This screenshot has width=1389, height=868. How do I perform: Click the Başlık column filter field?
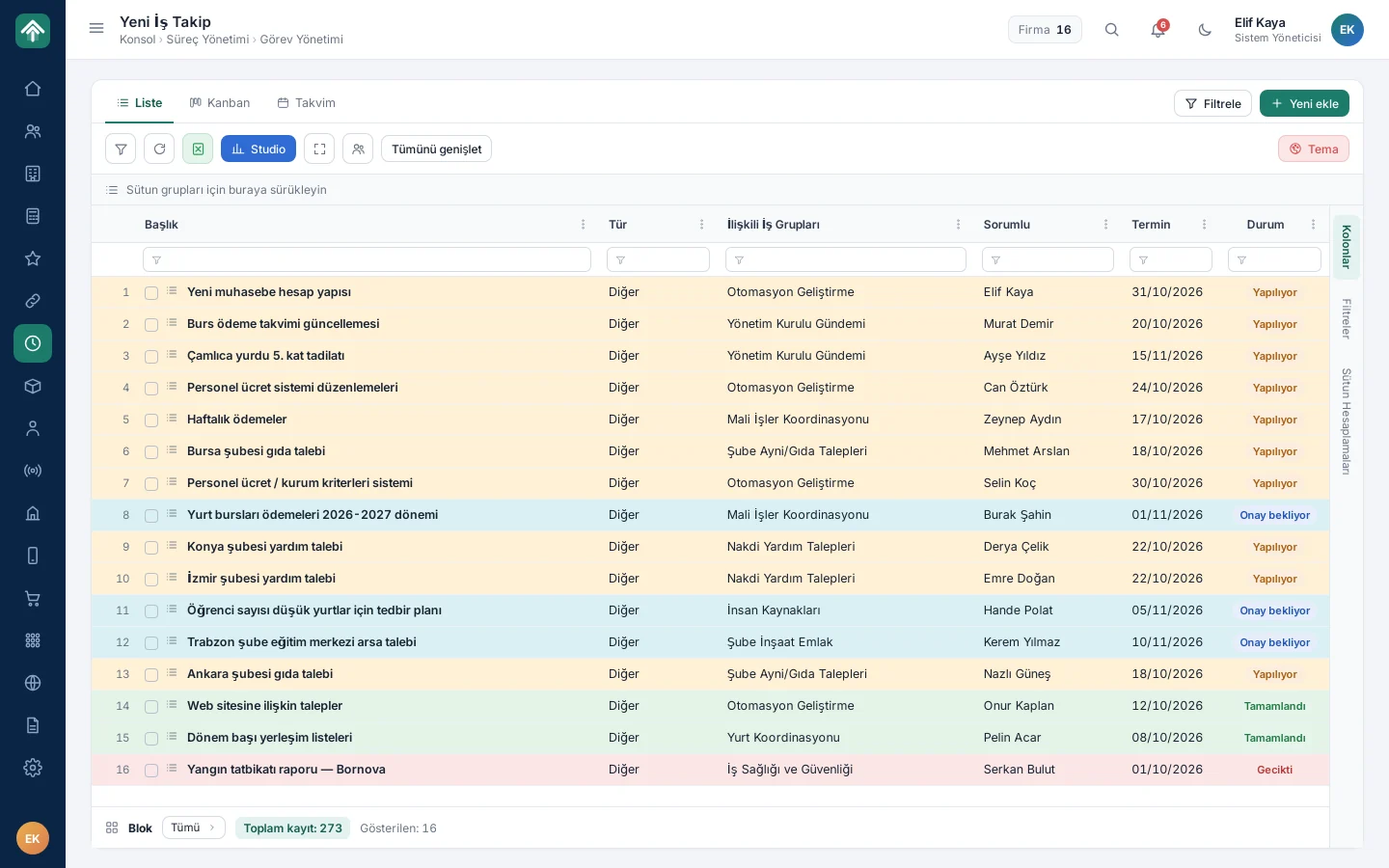367,259
